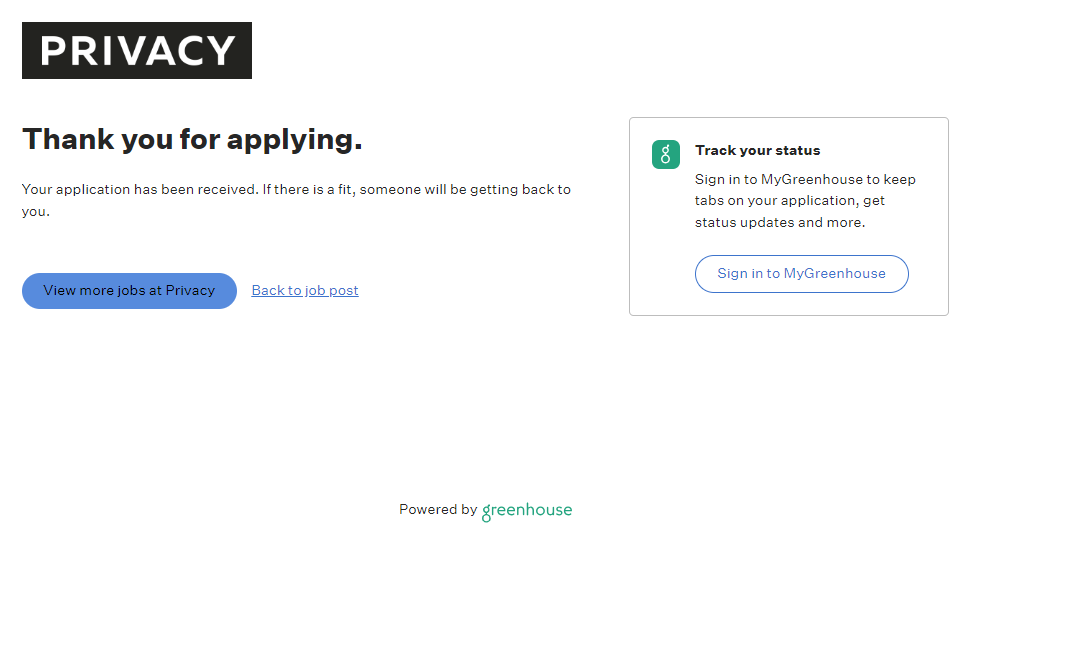Click the greenhouse wordmark logo in the footer
Screen dimensions: 1078x652
[527, 510]
